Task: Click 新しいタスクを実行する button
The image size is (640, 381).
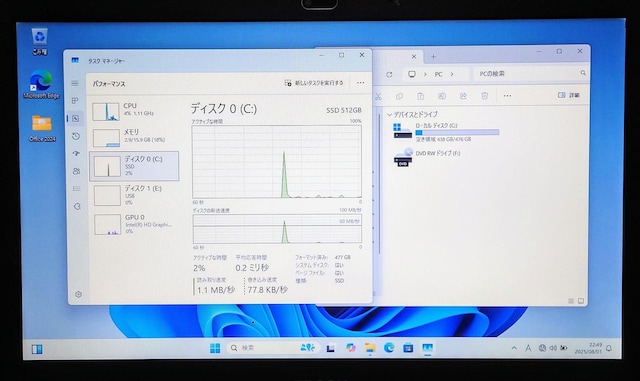Action: pyautogui.click(x=313, y=83)
